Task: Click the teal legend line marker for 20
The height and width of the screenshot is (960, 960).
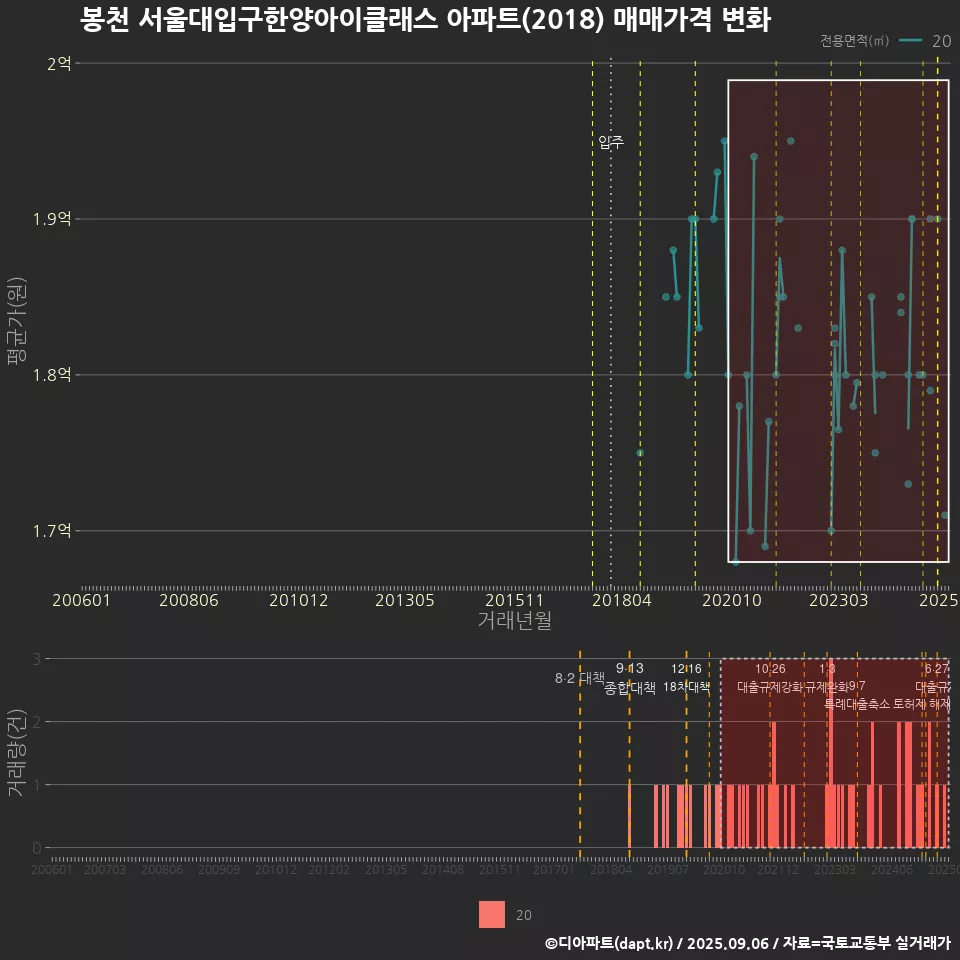Action: point(910,41)
